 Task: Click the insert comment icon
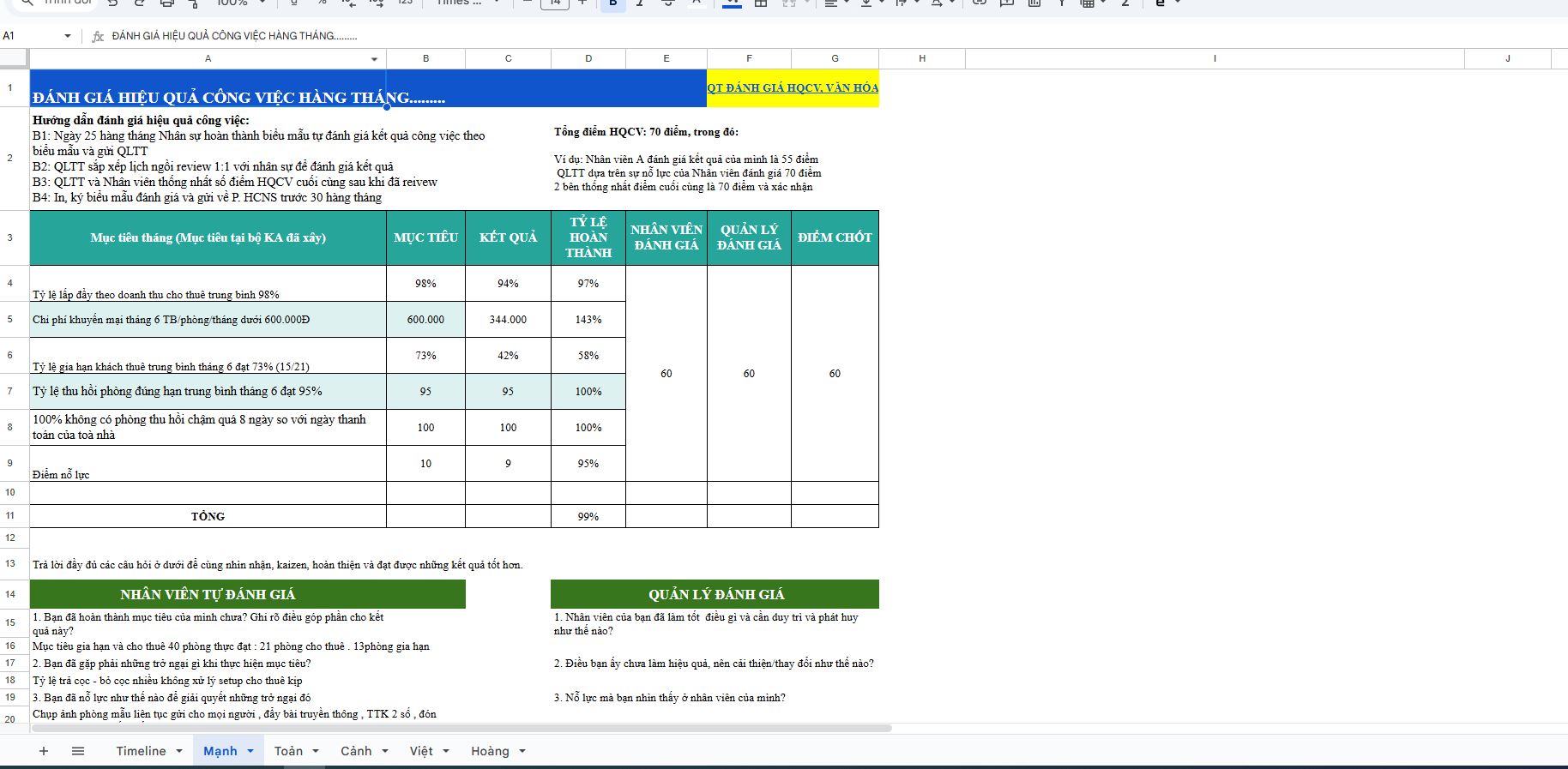(x=1007, y=3)
